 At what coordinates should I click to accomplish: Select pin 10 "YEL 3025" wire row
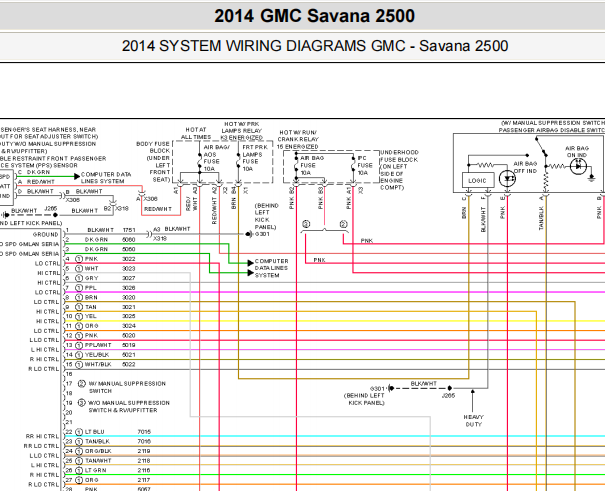(x=100, y=316)
